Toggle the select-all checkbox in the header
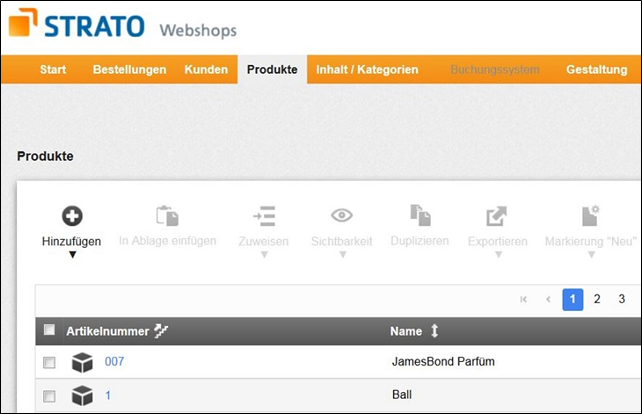Screen dimensions: 642x414 tap(49, 329)
